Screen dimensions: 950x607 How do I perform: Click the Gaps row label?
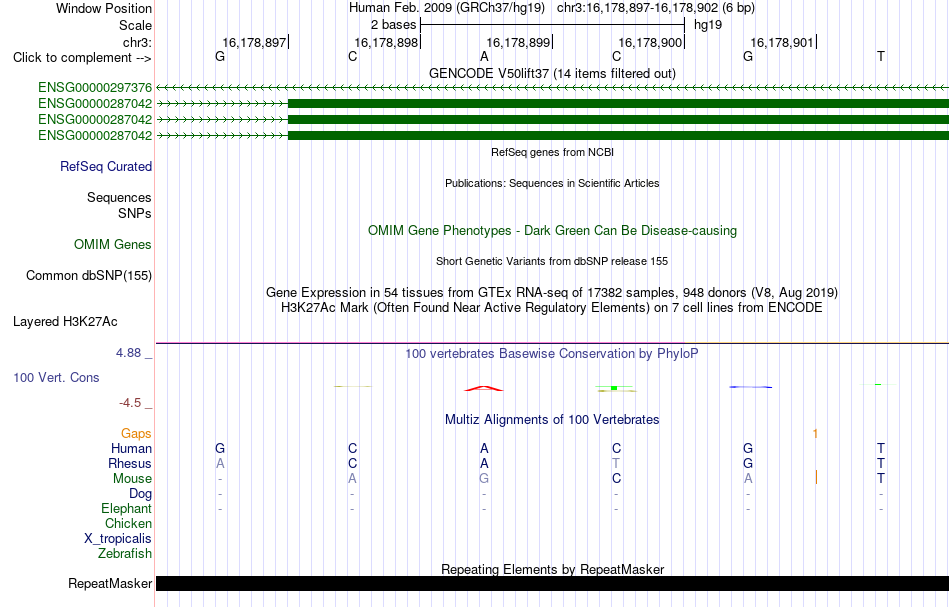(136, 434)
